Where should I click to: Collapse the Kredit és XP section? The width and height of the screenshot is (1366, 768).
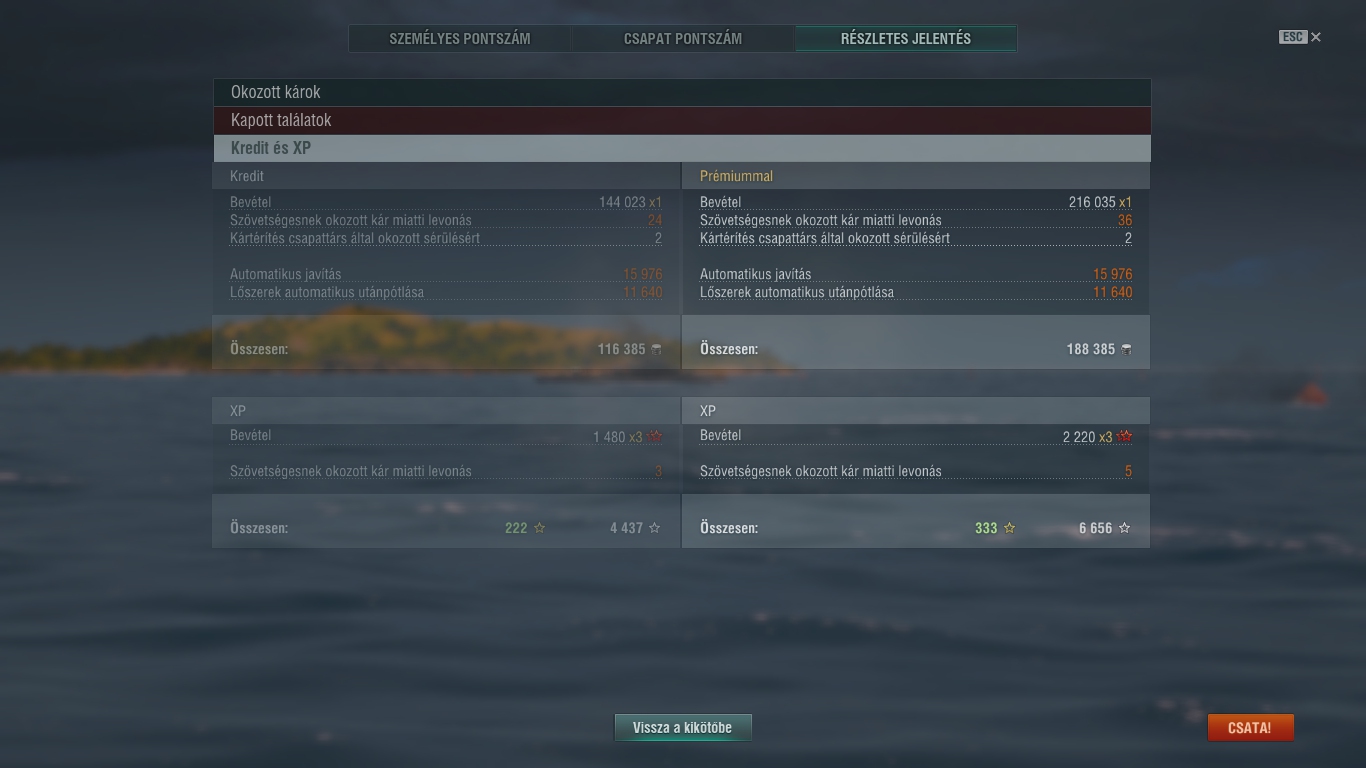pyautogui.click(x=682, y=148)
